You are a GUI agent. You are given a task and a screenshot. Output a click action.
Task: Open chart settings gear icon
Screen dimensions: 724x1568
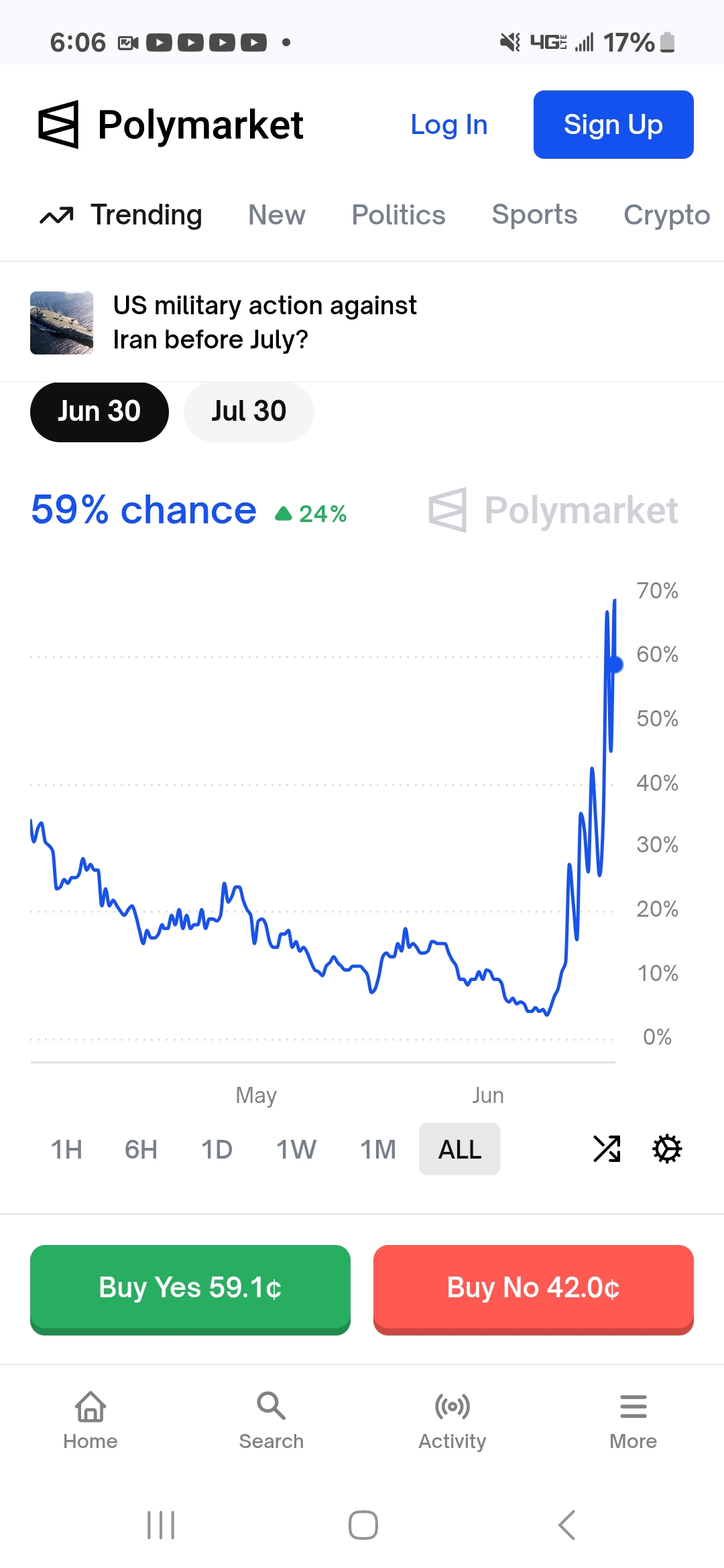point(667,1149)
